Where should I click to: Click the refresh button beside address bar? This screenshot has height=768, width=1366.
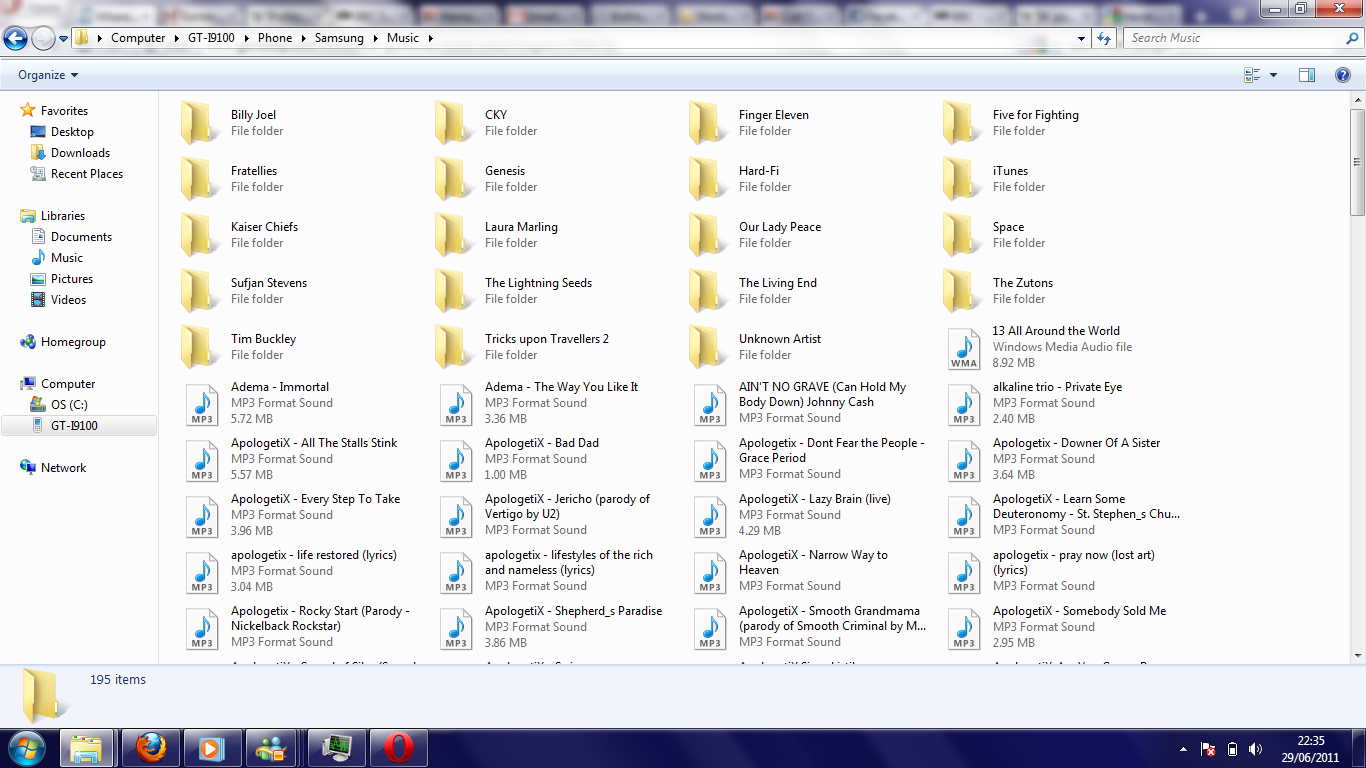[1104, 38]
